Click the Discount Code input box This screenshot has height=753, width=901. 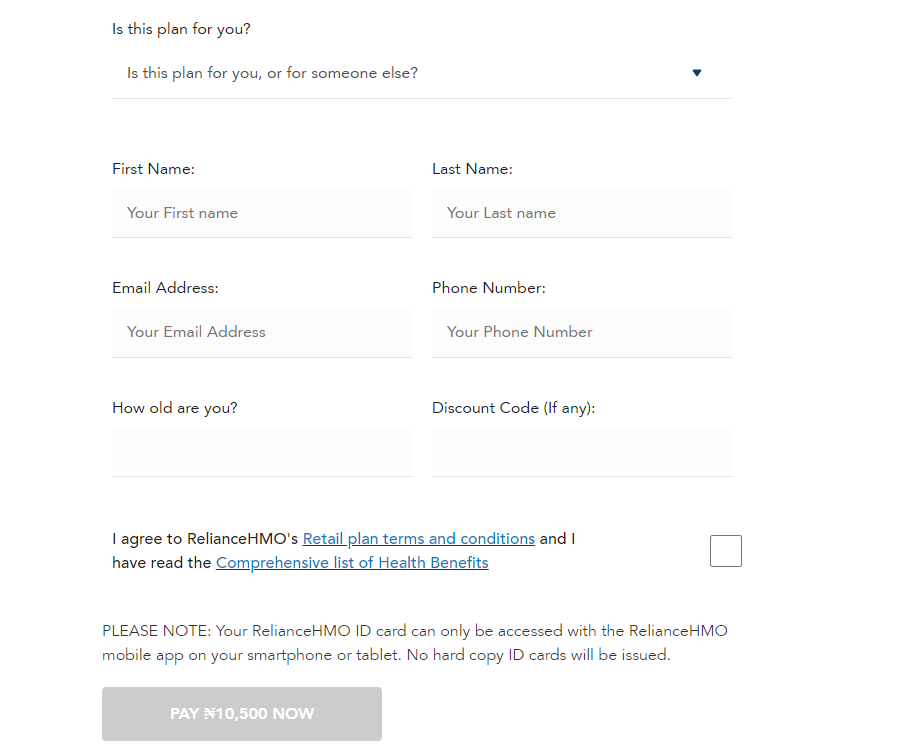[x=582, y=452]
